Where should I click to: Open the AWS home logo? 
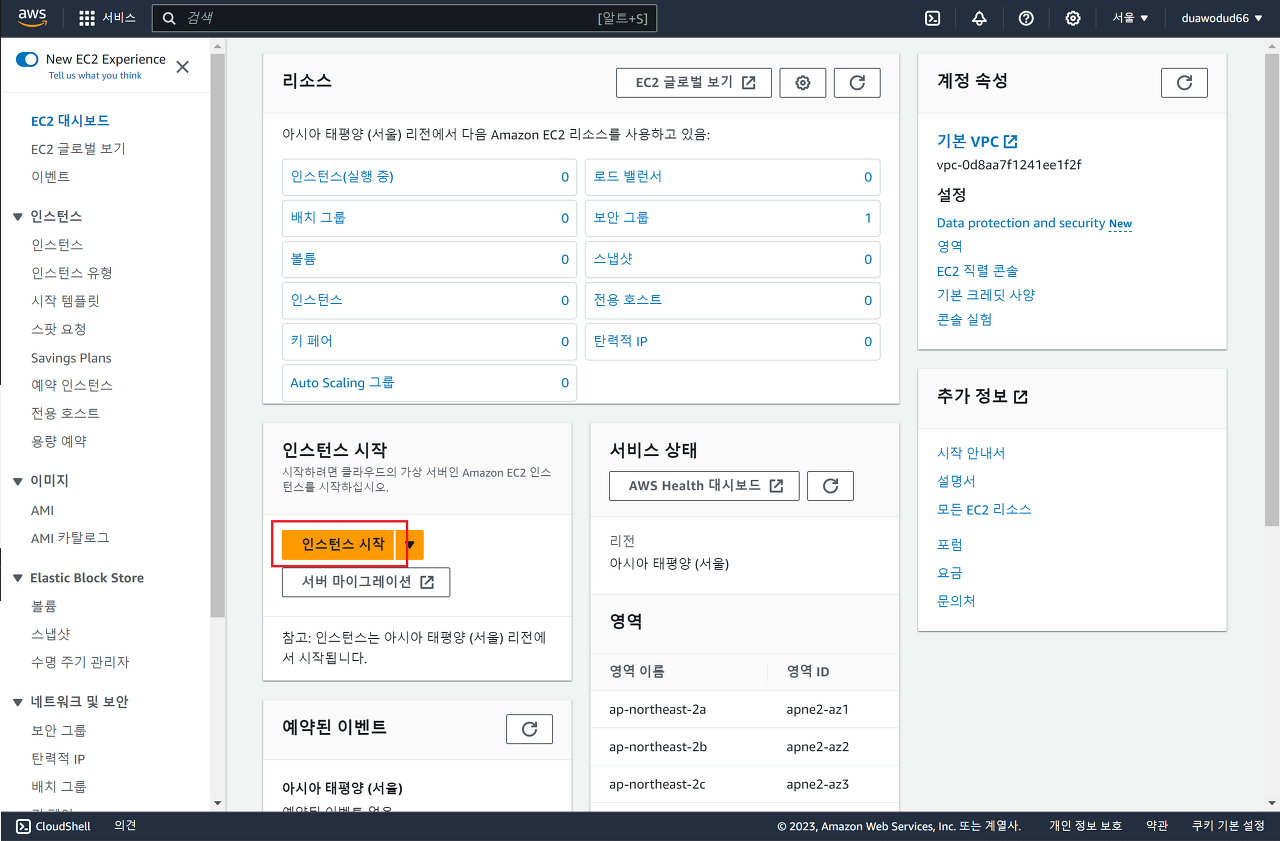click(x=32, y=18)
